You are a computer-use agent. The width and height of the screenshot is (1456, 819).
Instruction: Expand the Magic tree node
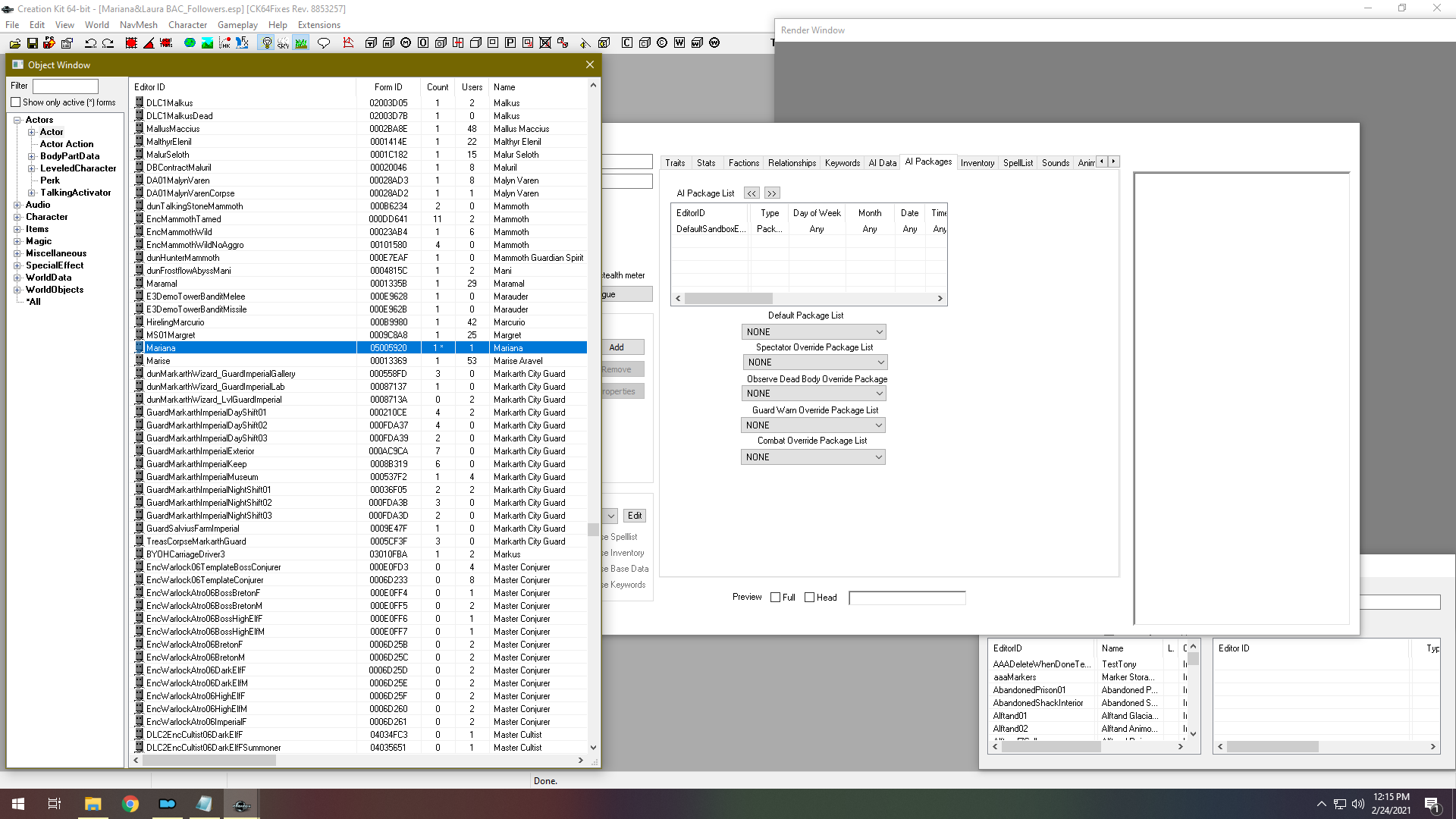[x=17, y=241]
